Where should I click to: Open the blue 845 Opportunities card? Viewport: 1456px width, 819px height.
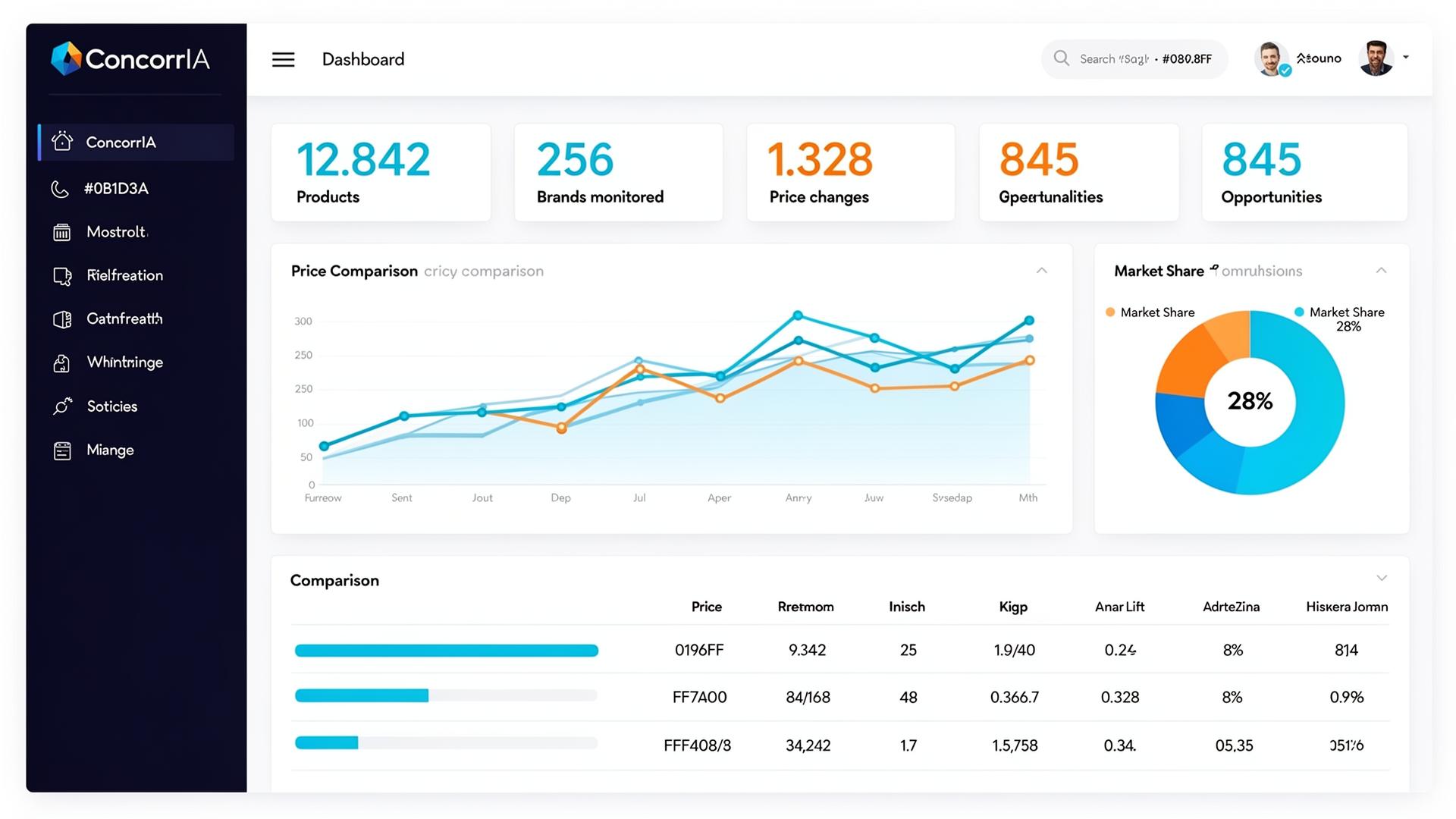click(x=1305, y=172)
